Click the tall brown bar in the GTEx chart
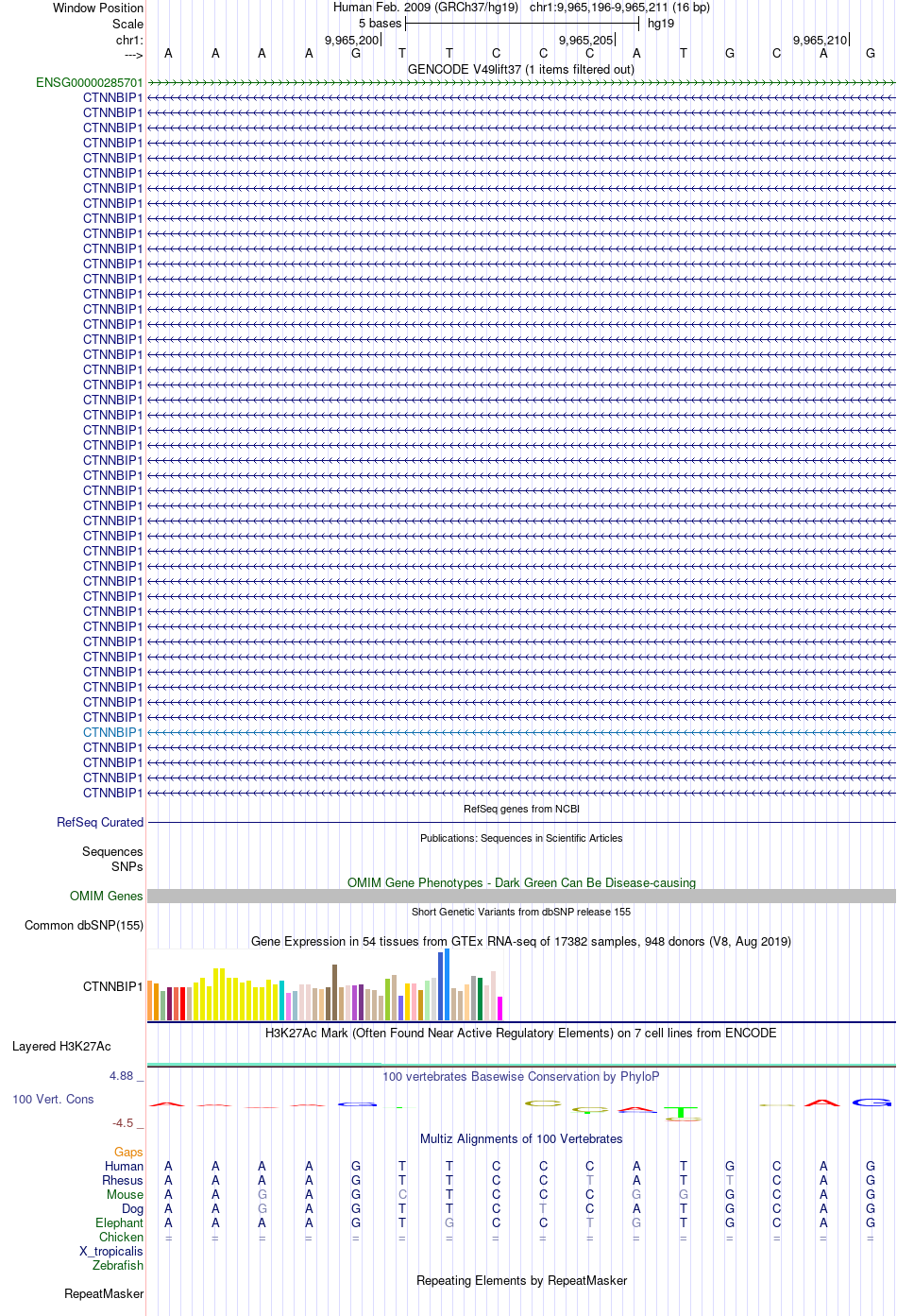897x1316 pixels. point(335,992)
